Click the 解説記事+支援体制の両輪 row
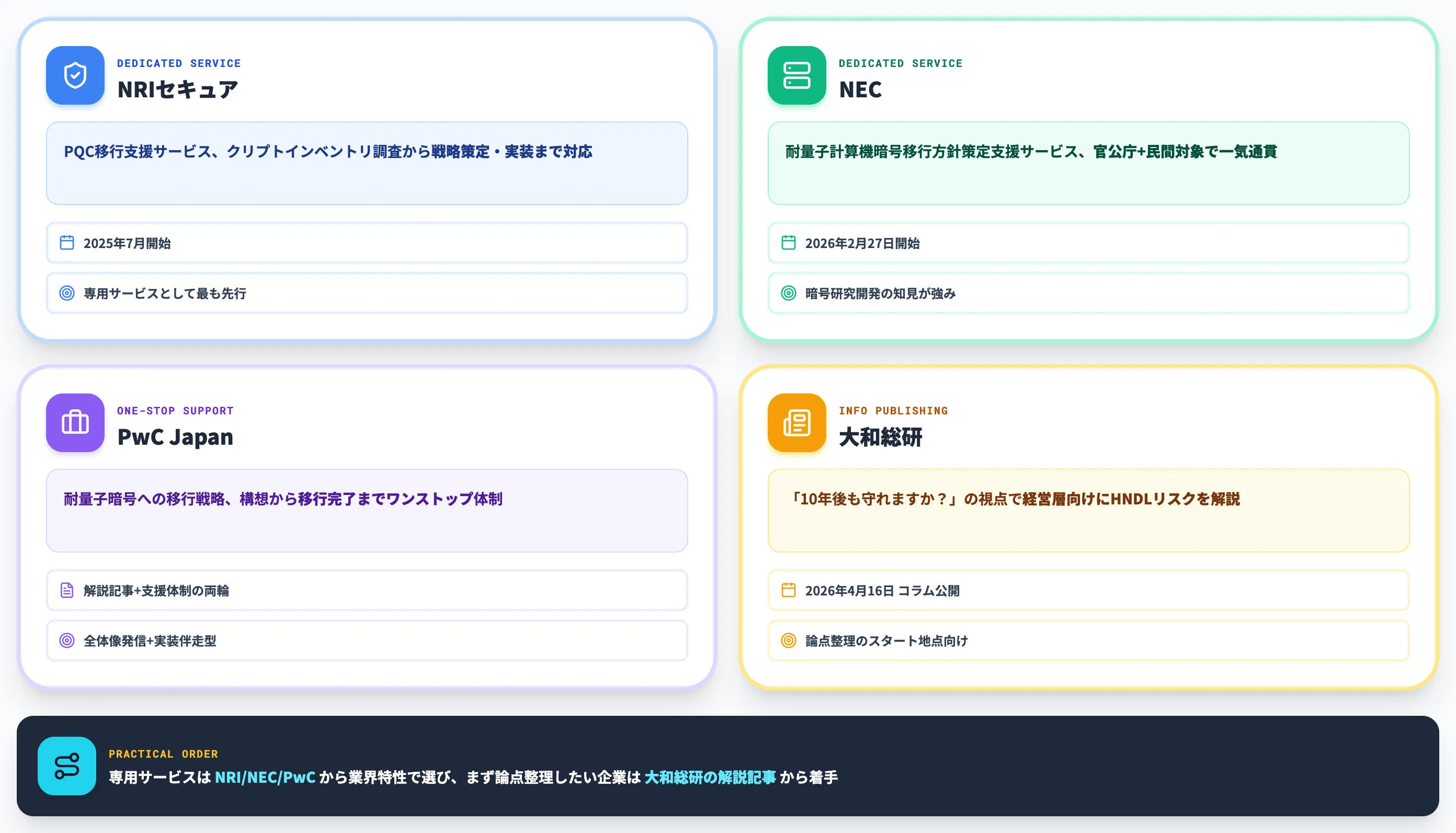 point(367,590)
